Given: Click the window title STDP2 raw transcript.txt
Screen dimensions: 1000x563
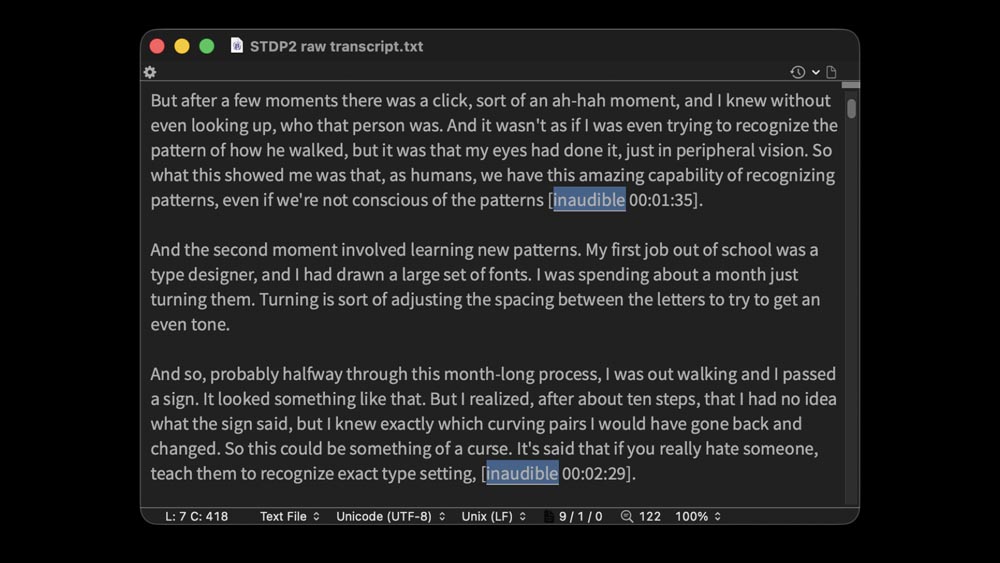Looking at the screenshot, I should (x=336, y=46).
